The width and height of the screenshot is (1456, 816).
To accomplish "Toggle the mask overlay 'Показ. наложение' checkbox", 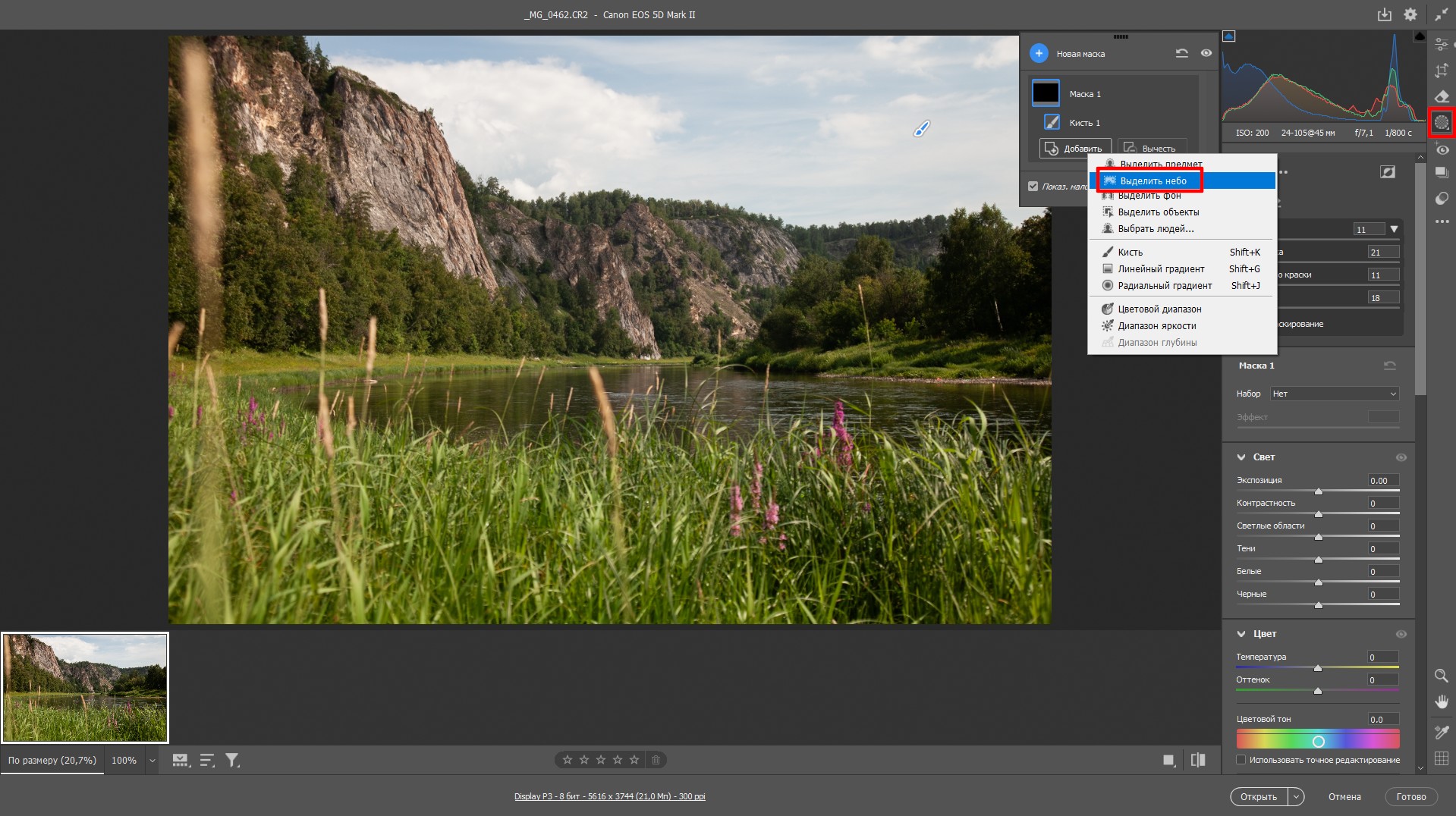I will tap(1033, 187).
